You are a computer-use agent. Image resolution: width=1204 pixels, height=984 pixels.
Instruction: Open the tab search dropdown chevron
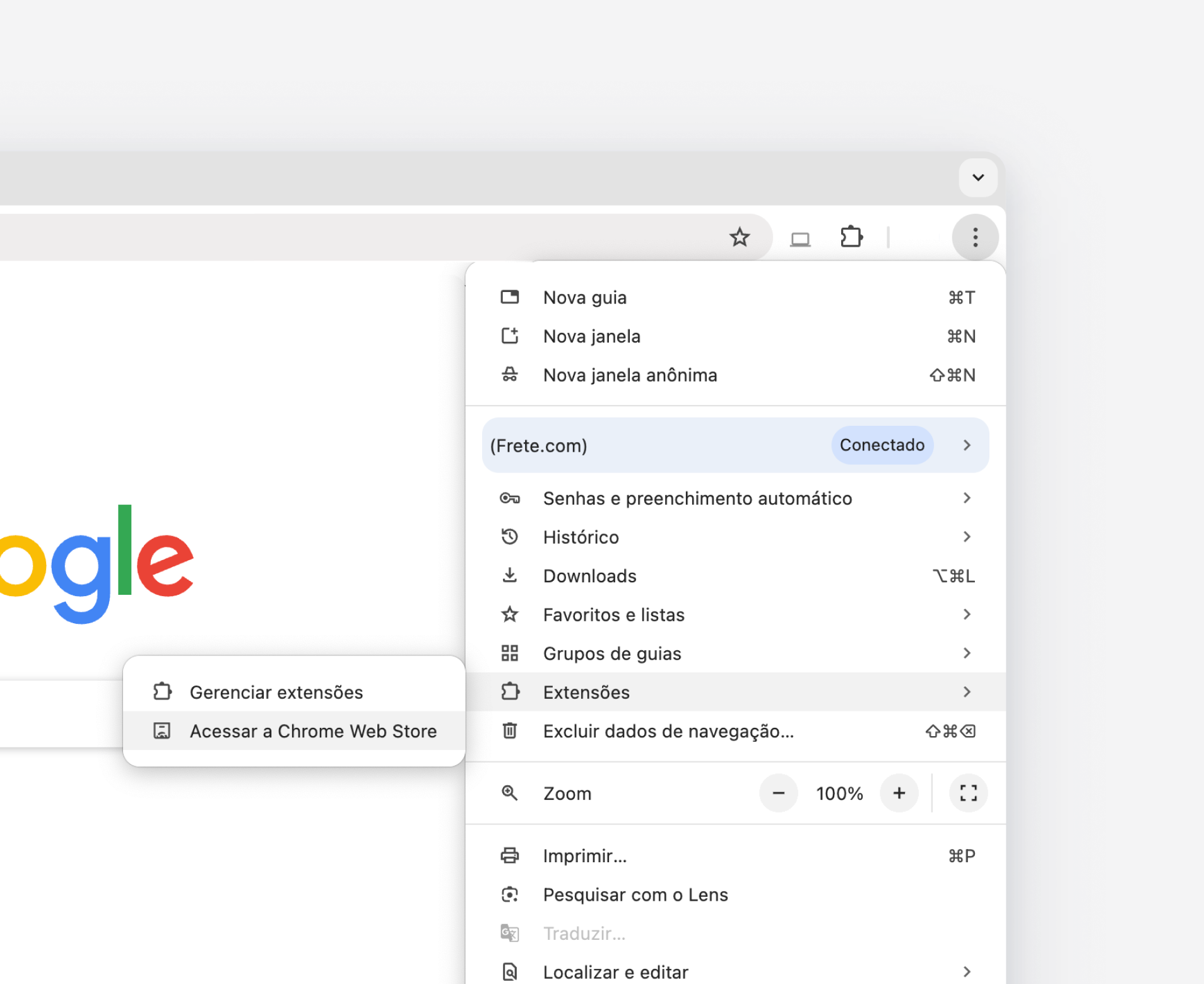tap(977, 177)
